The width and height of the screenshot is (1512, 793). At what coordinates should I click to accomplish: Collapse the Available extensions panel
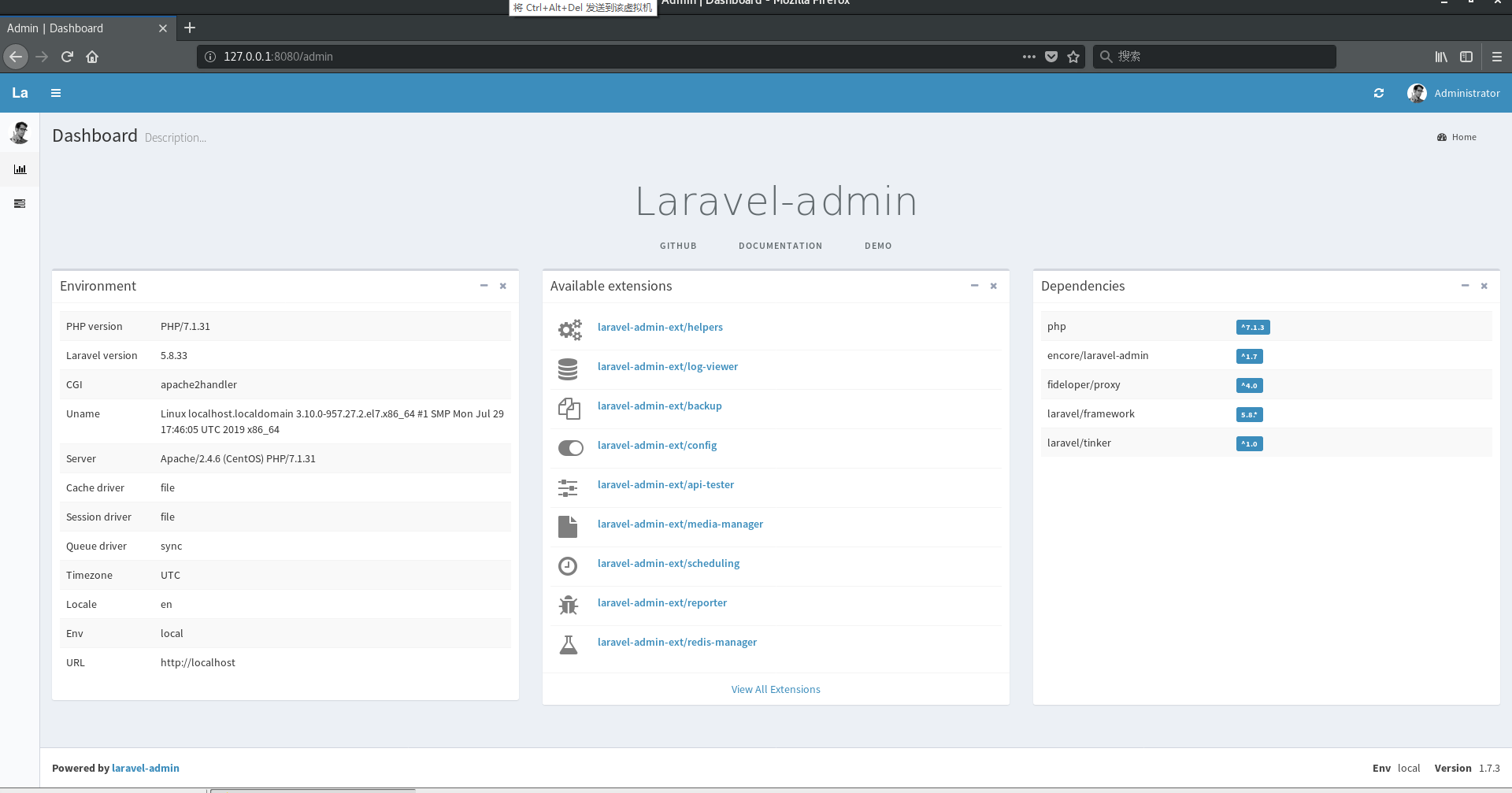coord(974,286)
